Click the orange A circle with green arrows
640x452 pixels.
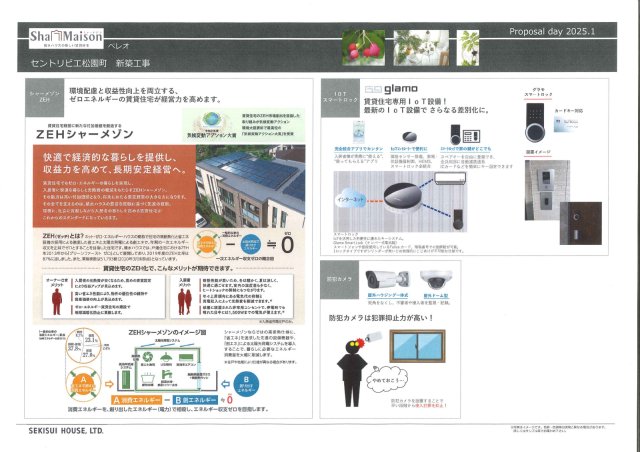pos(83,384)
